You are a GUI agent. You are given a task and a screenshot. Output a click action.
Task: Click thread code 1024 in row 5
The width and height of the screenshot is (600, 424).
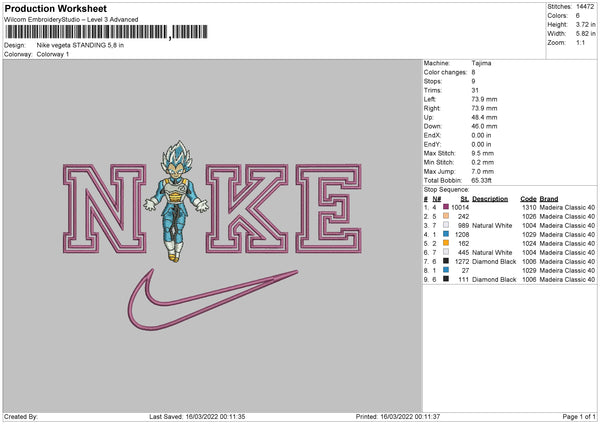coord(529,243)
